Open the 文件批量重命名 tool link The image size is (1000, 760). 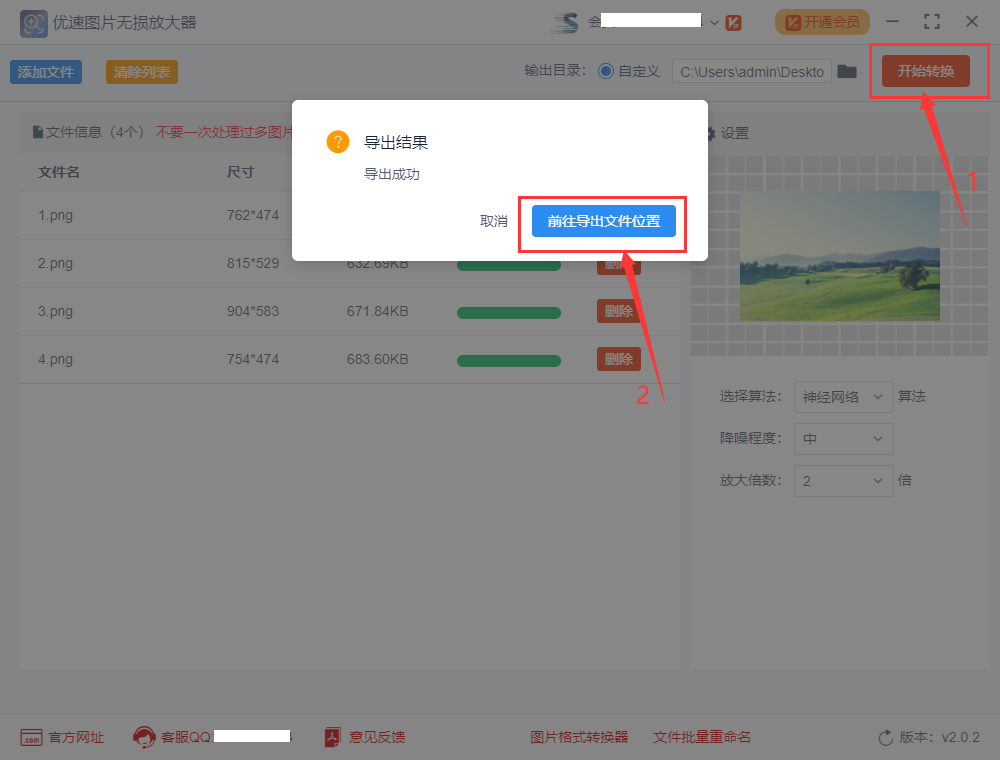pos(701,737)
